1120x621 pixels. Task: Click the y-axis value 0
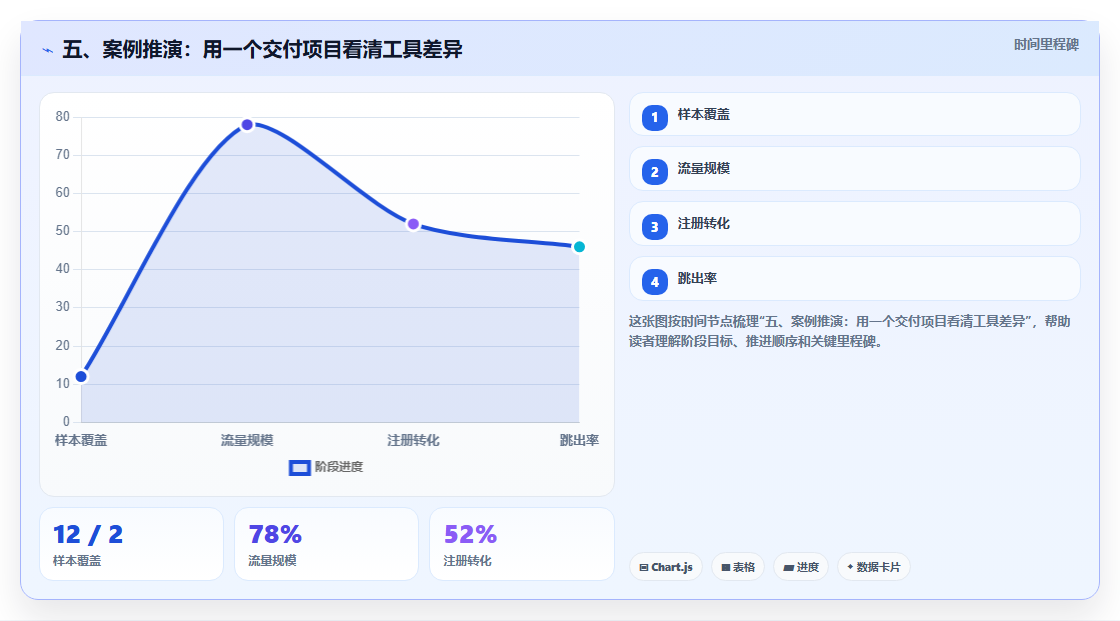pyautogui.click(x=66, y=422)
